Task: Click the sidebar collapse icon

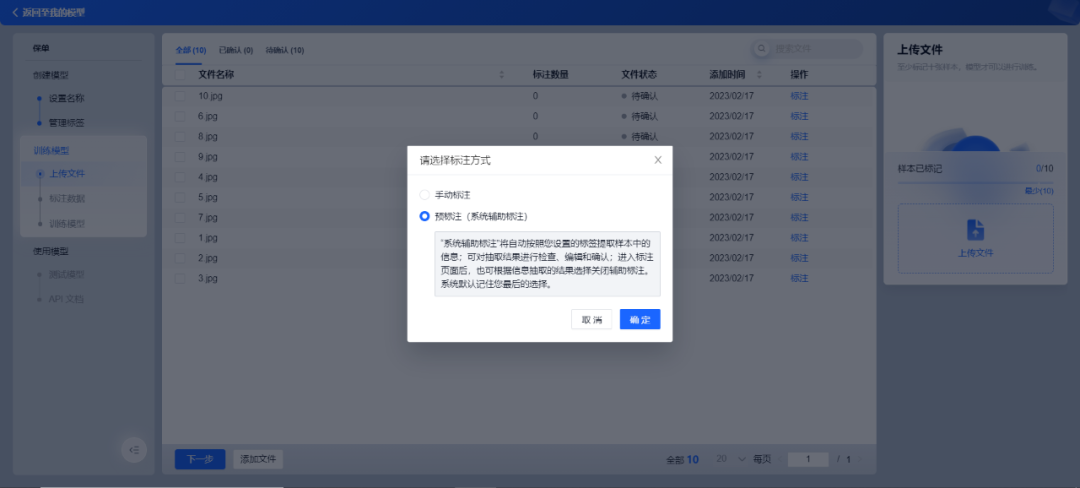Action: 134,449
